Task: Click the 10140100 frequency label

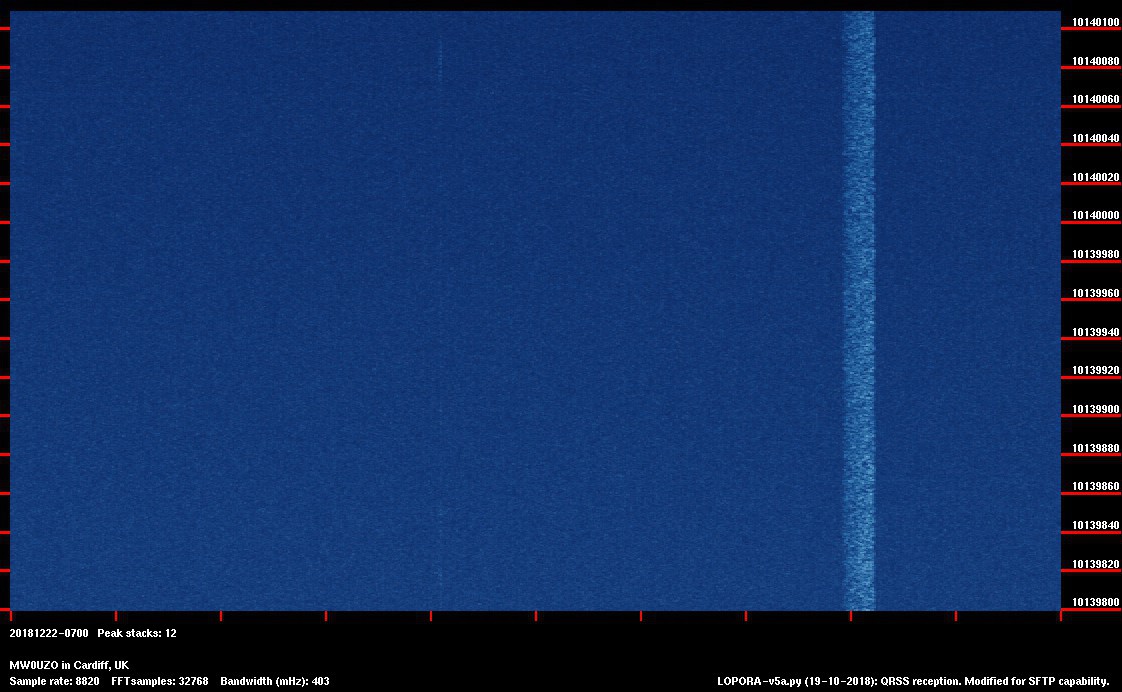Action: coord(1095,22)
